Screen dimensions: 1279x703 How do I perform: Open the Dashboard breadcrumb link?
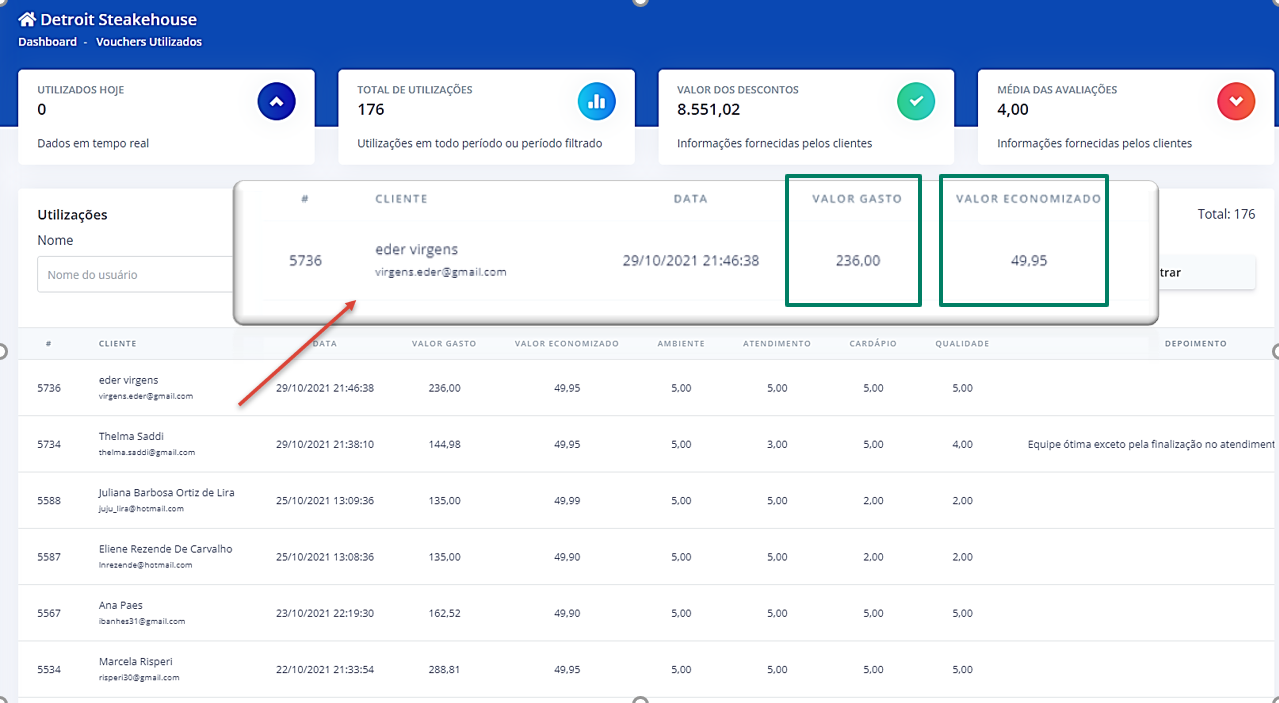47,42
